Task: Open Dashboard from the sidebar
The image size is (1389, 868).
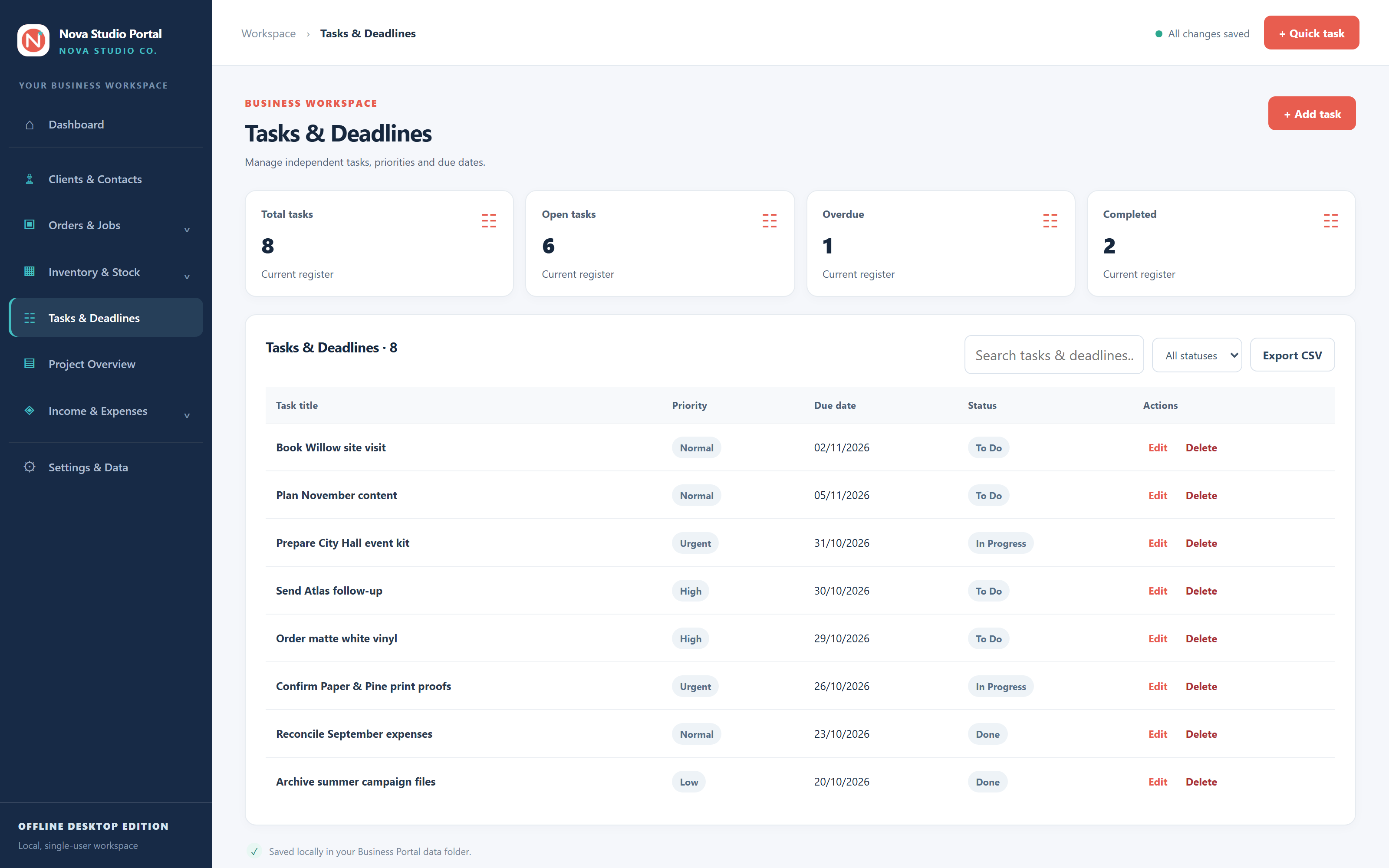Action: [106, 125]
